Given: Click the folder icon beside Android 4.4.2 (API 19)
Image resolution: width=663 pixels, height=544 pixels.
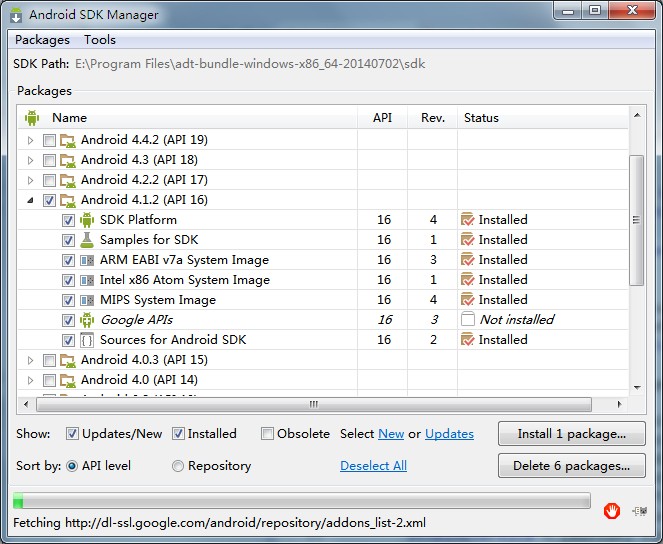Looking at the screenshot, I should point(68,140).
